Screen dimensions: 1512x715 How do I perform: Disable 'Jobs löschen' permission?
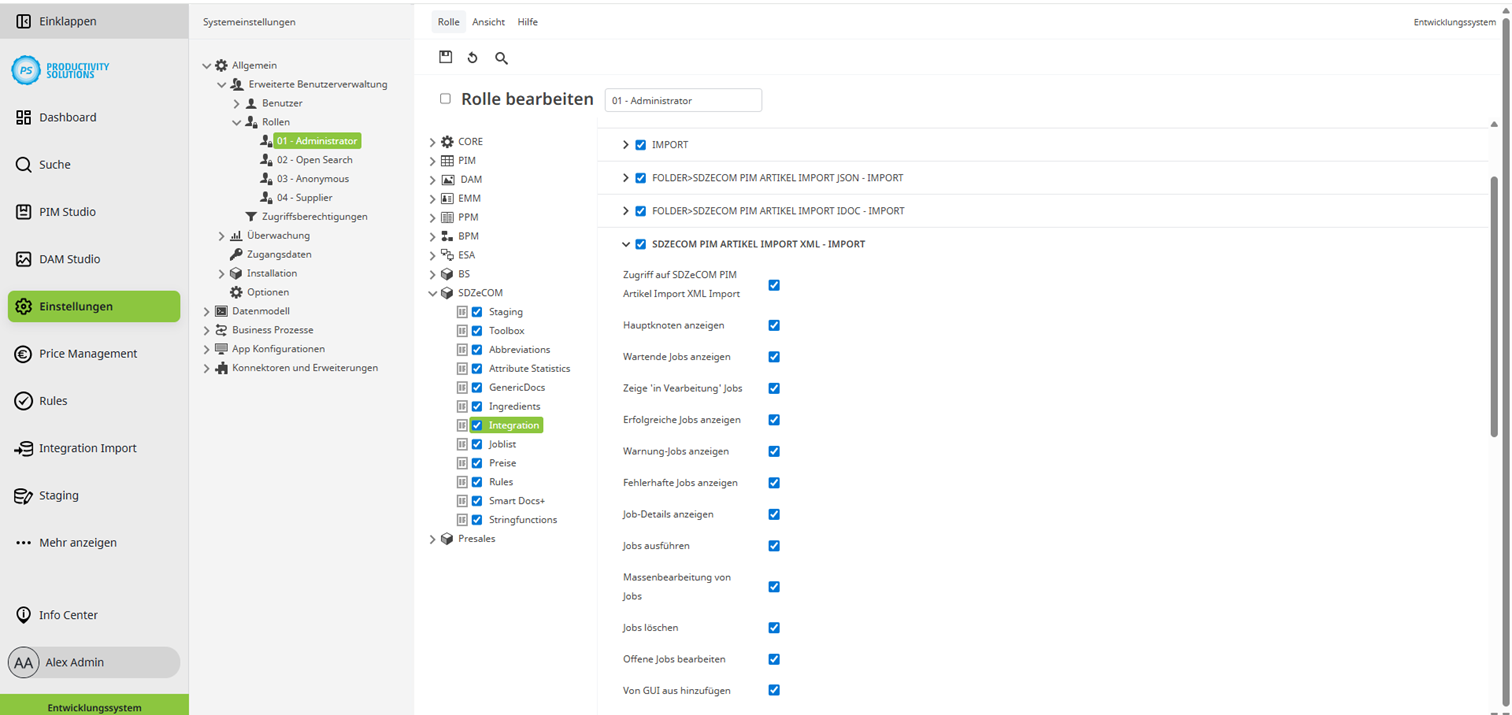(773, 627)
